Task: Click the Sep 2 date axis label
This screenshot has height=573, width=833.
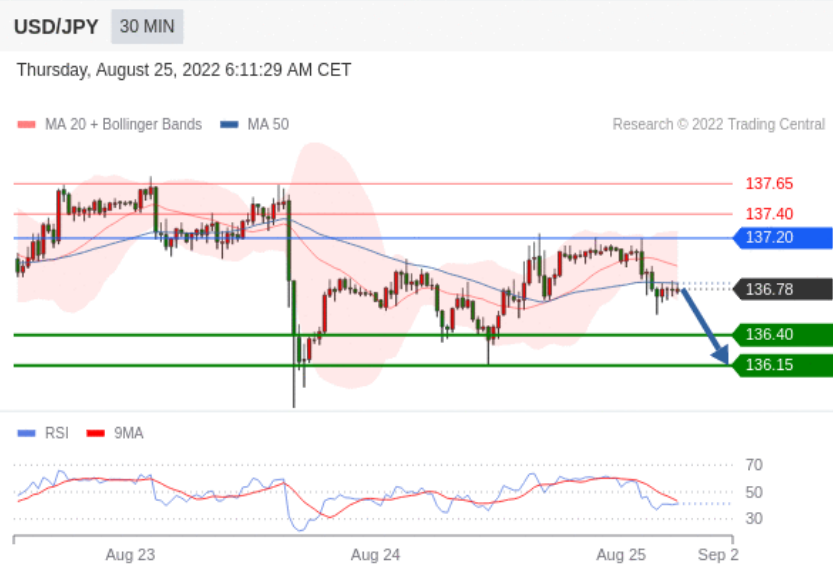Action: click(718, 555)
